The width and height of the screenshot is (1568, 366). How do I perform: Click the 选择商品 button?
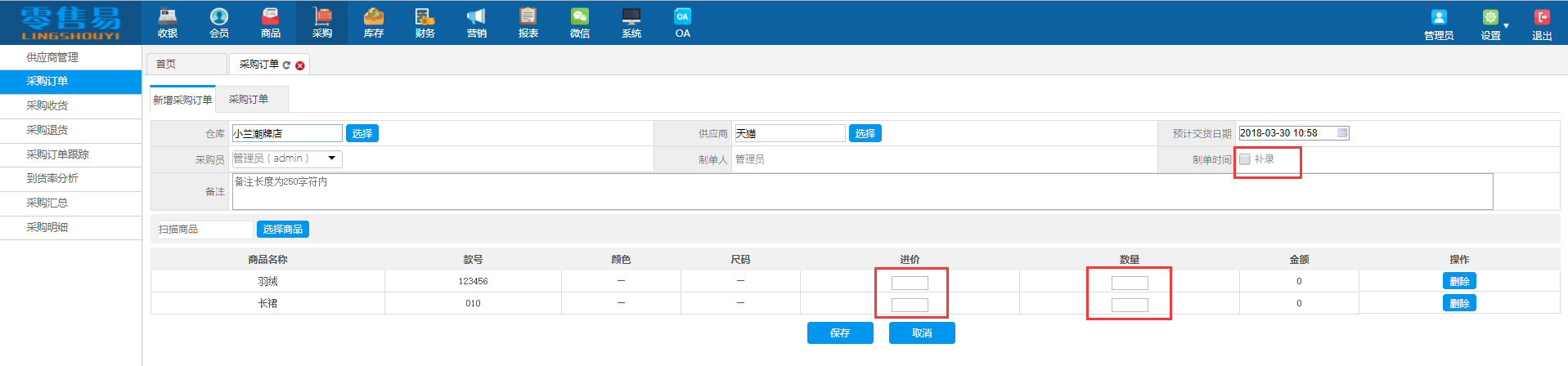click(283, 230)
